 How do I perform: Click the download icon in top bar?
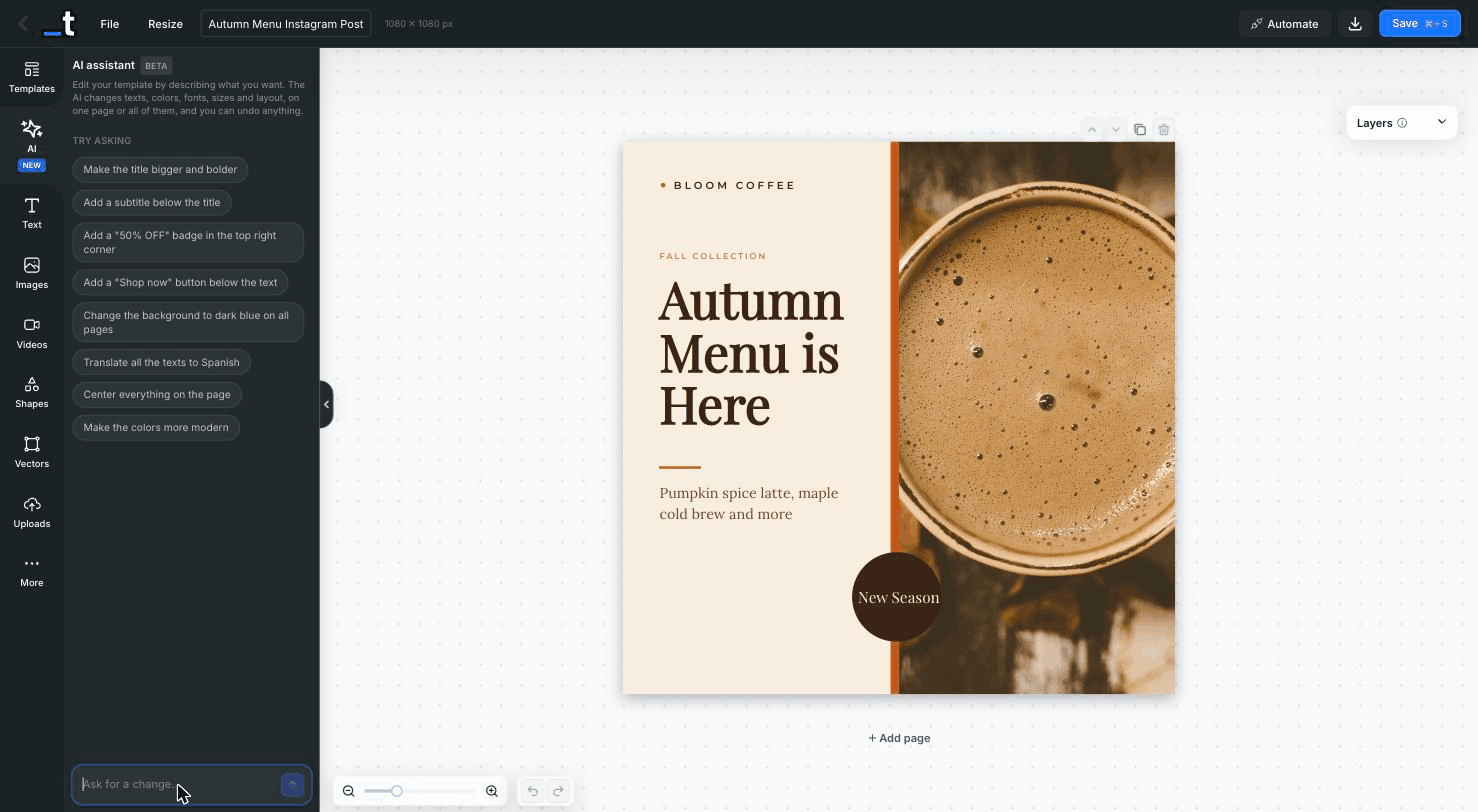[1355, 24]
